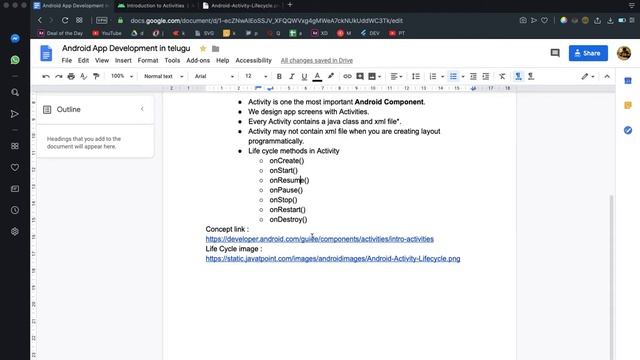Open YouTube bookmark
The image size is (640, 360).
pyautogui.click(x=107, y=33)
